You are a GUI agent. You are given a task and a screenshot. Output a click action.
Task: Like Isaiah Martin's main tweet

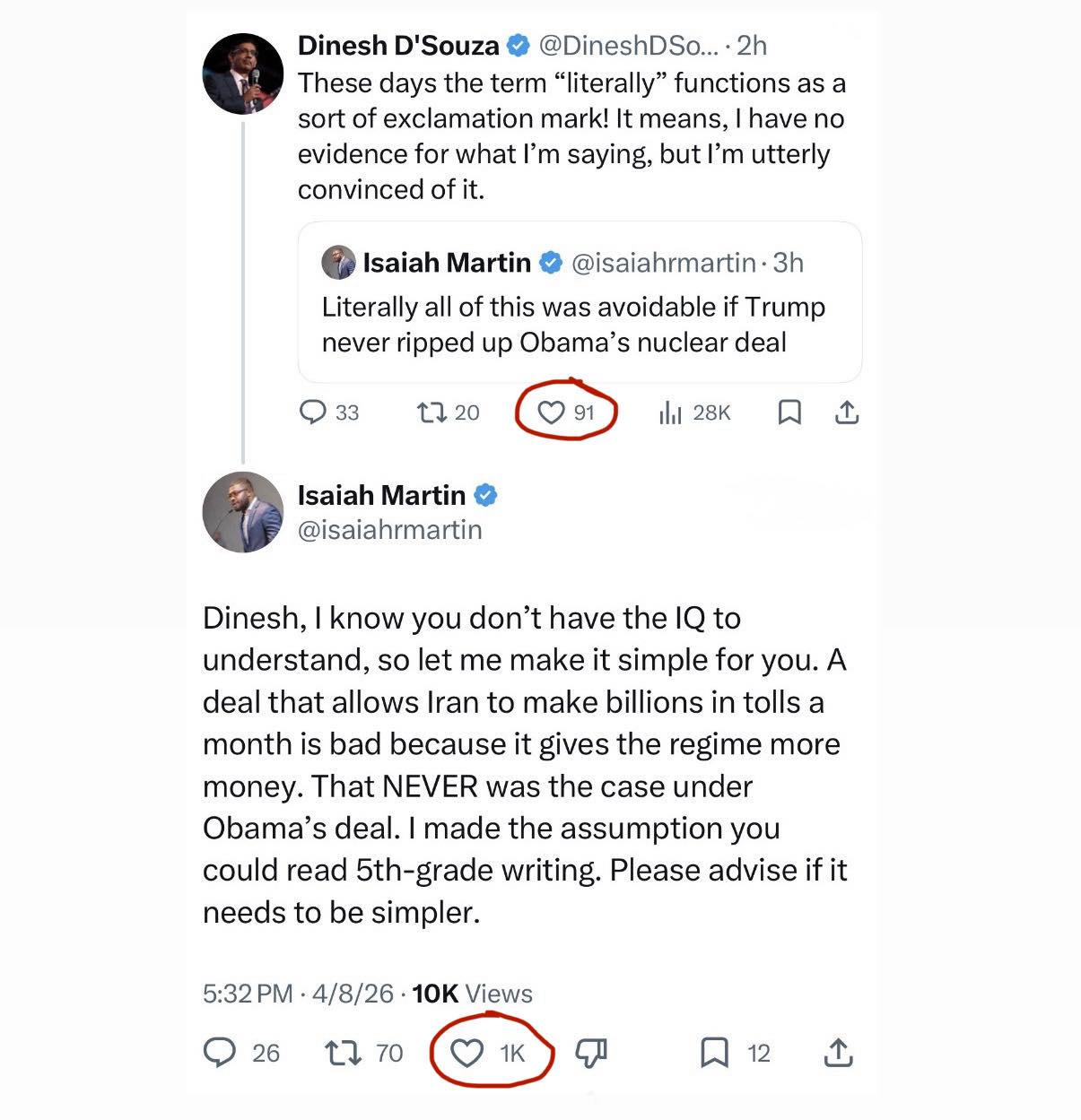[x=466, y=1052]
